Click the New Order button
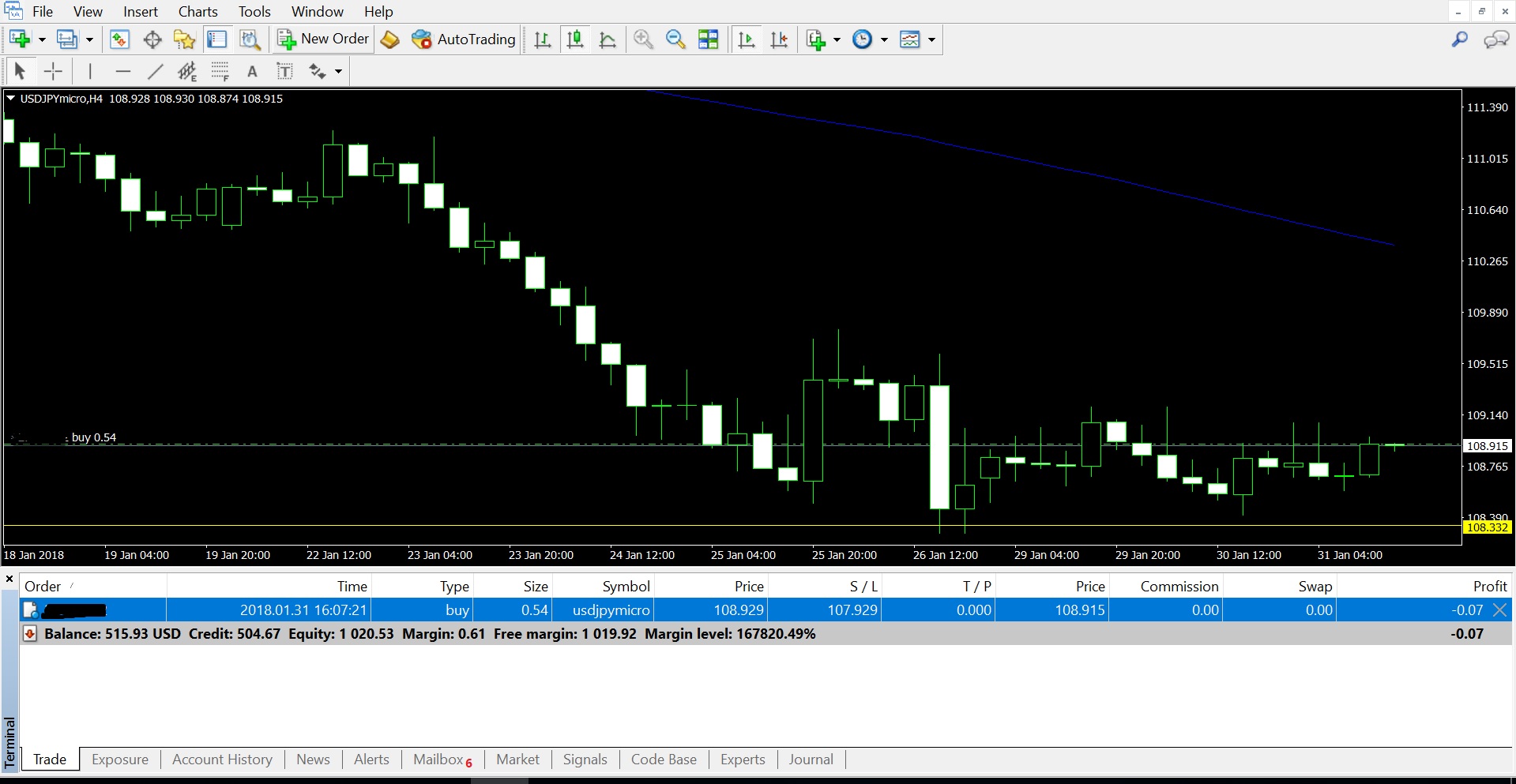Image resolution: width=1516 pixels, height=784 pixels. point(323,39)
